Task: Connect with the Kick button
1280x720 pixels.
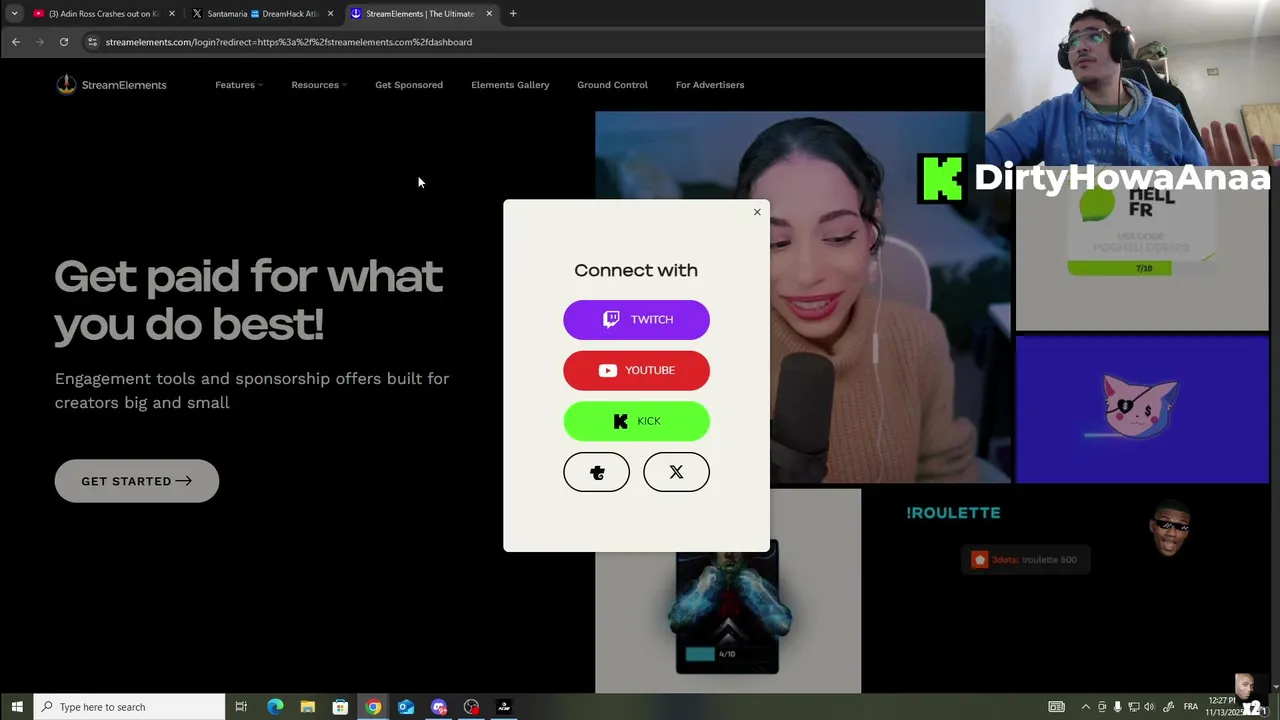Action: [x=636, y=421]
